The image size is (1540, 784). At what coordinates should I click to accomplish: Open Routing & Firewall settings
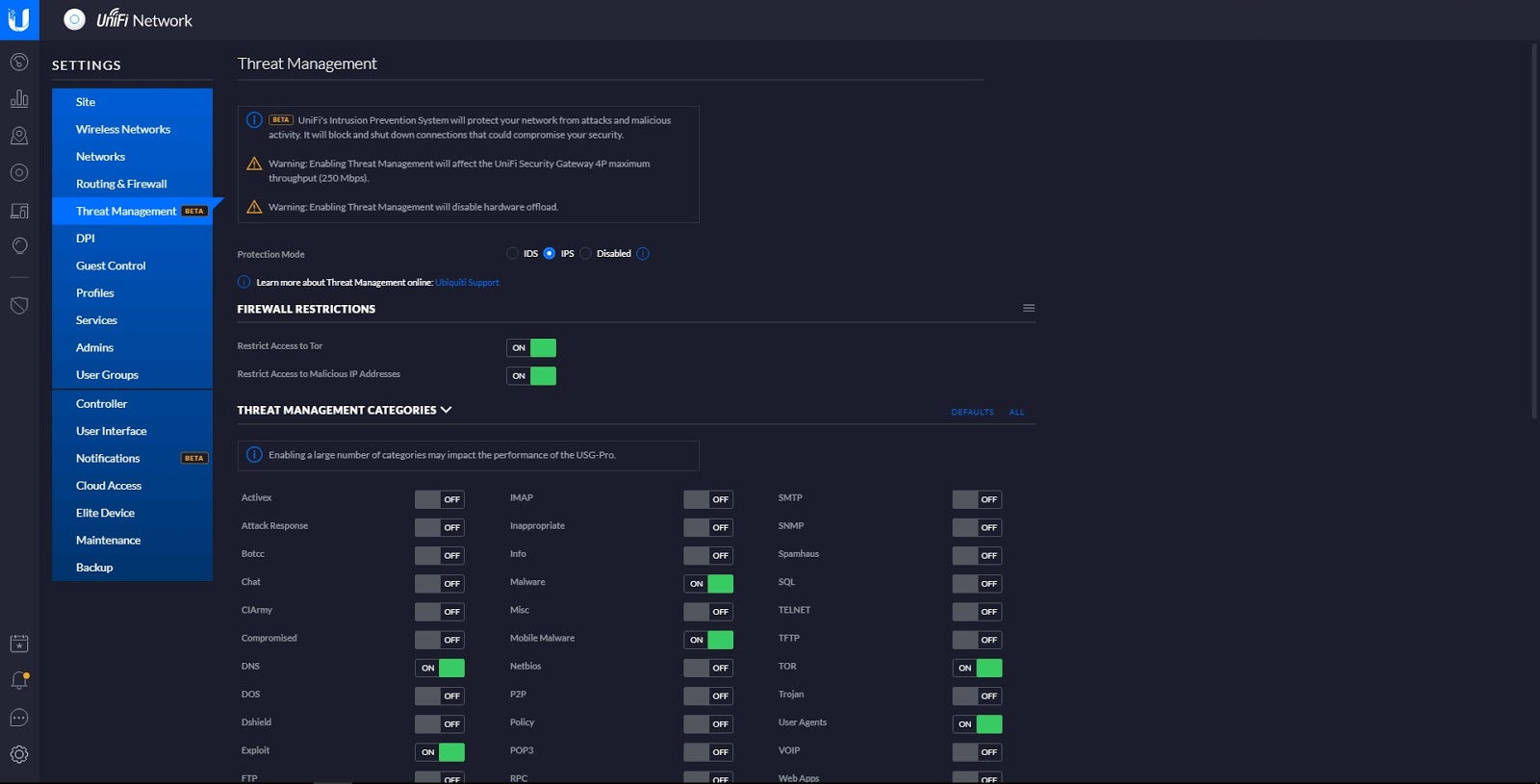click(x=132, y=184)
